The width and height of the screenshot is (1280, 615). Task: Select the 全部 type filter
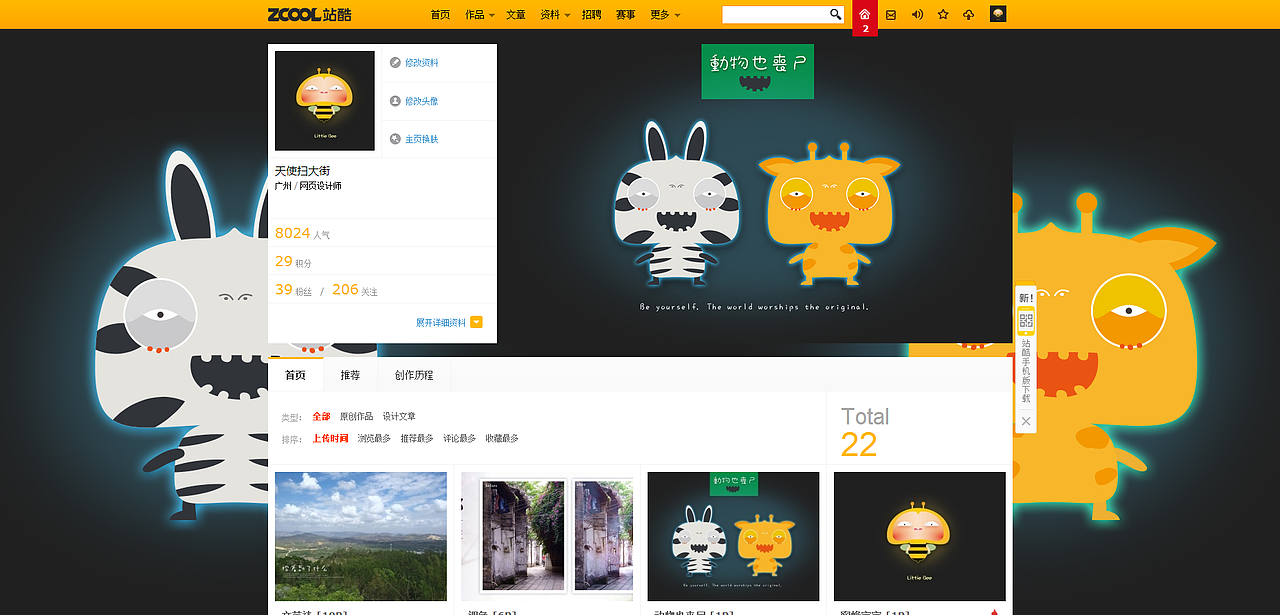click(x=321, y=416)
